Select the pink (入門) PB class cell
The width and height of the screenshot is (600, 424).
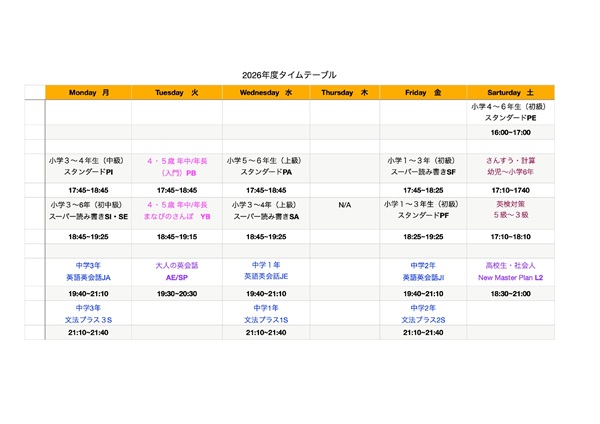click(177, 167)
